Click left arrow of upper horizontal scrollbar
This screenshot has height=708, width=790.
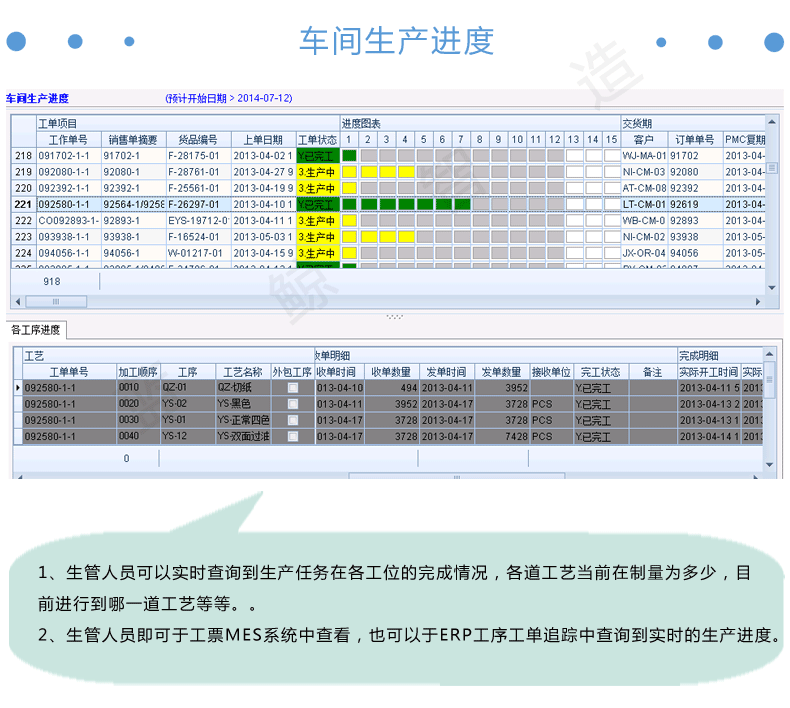point(18,302)
